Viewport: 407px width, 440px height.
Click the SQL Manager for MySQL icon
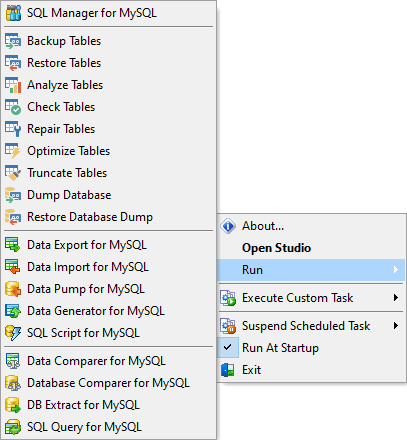pos(13,13)
